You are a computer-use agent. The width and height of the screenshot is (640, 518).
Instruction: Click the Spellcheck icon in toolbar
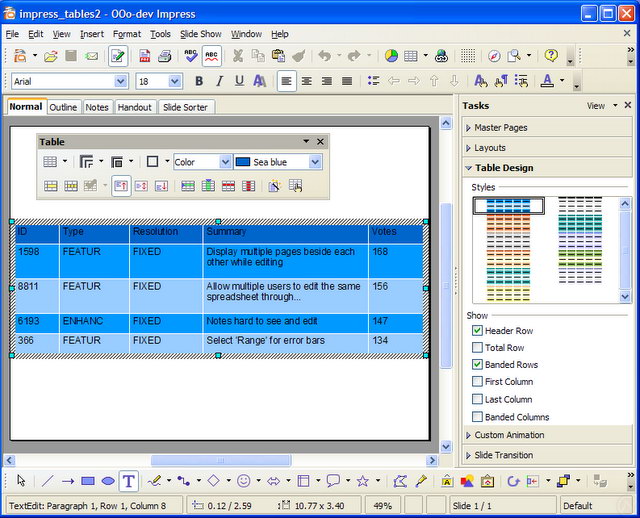click(191, 56)
